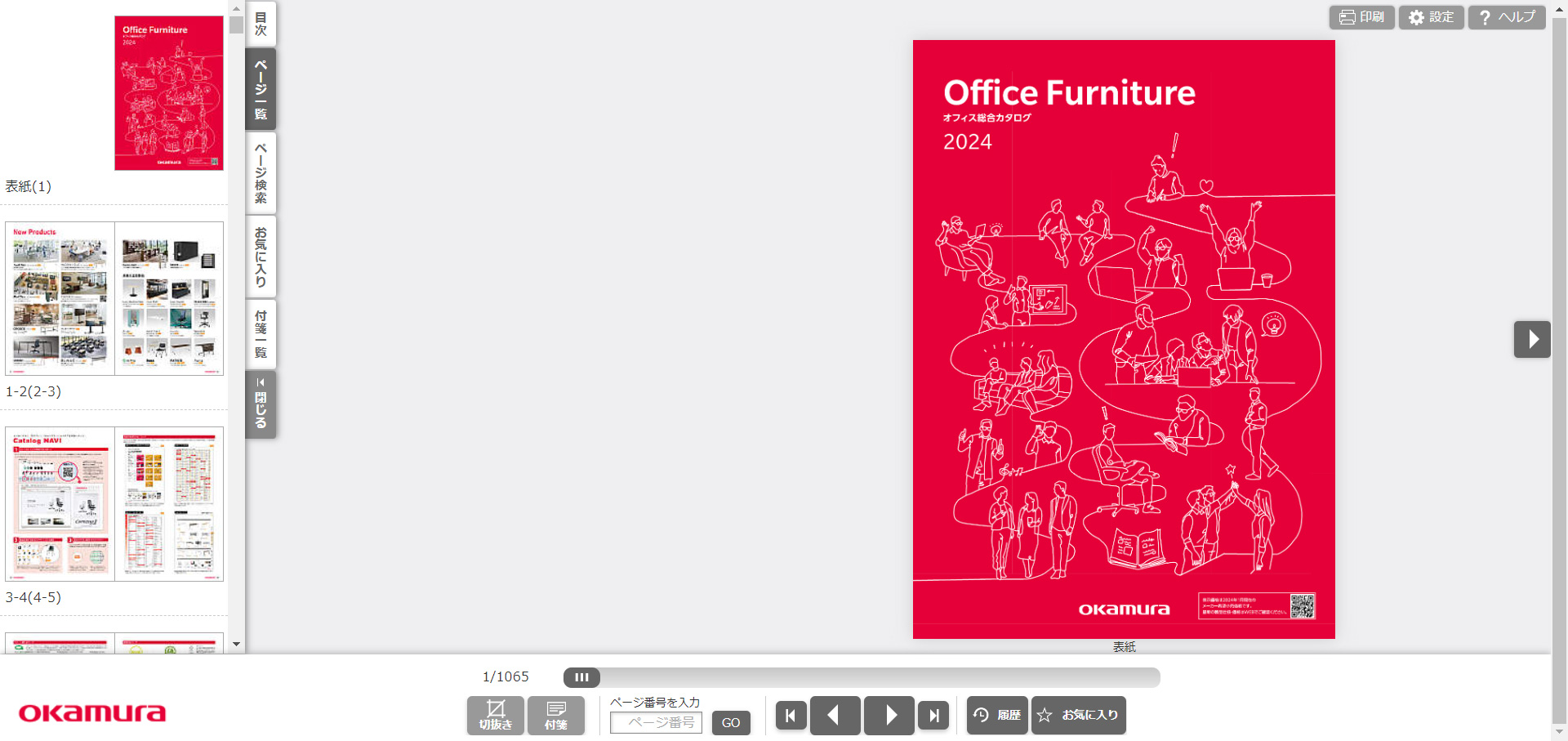
Task: Switch to the ページ検索 tab
Action: (261, 173)
